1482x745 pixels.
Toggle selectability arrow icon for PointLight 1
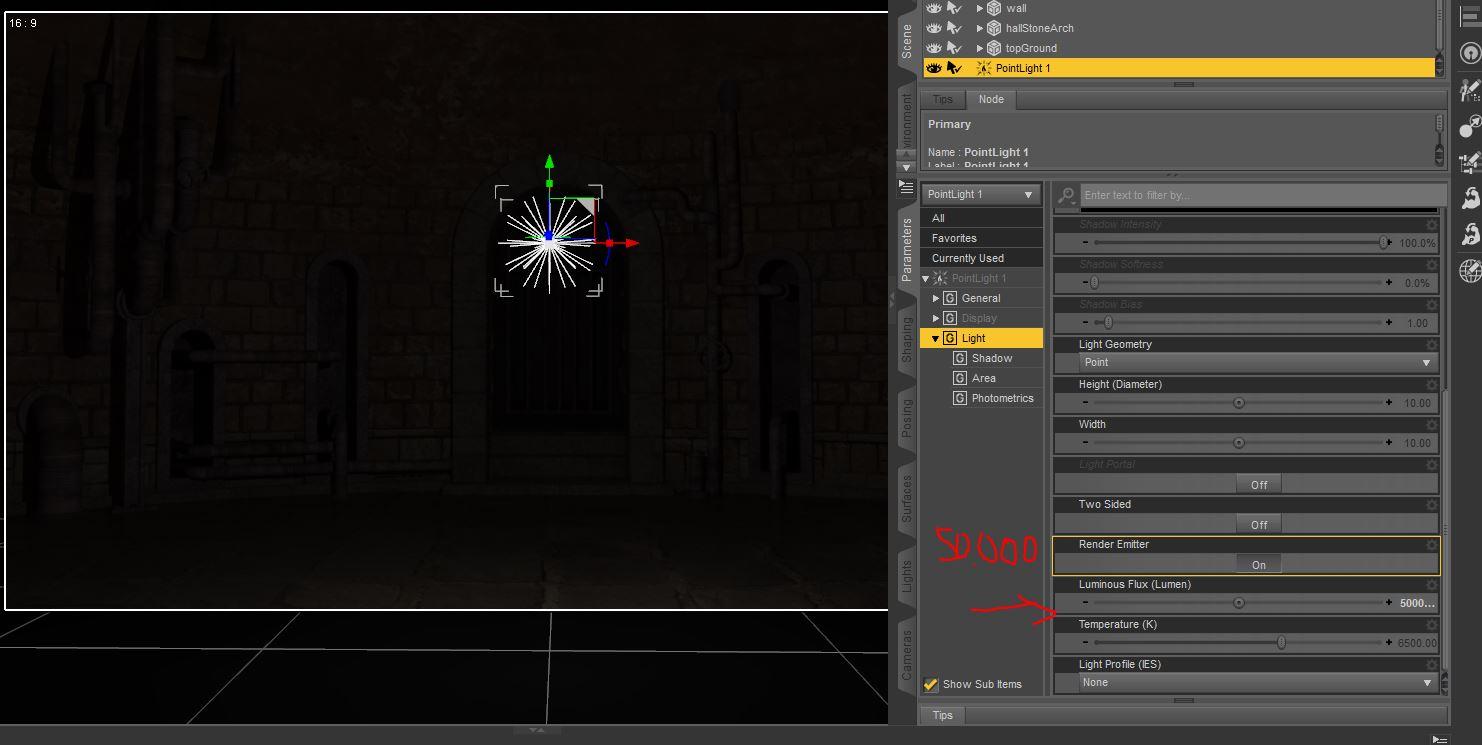tap(954, 68)
